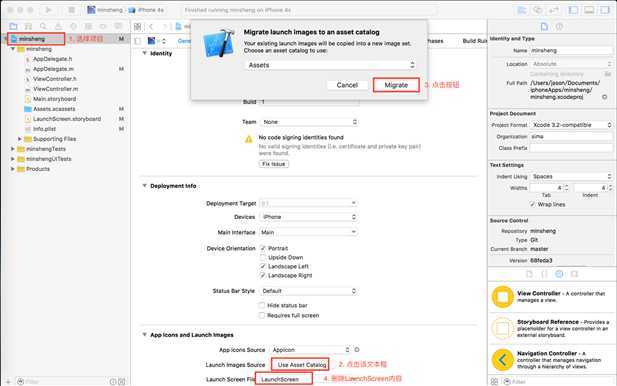Screen dimensions: 617x386
Task: Open the Main Interface dropdown
Action: pyautogui.click(x=309, y=233)
